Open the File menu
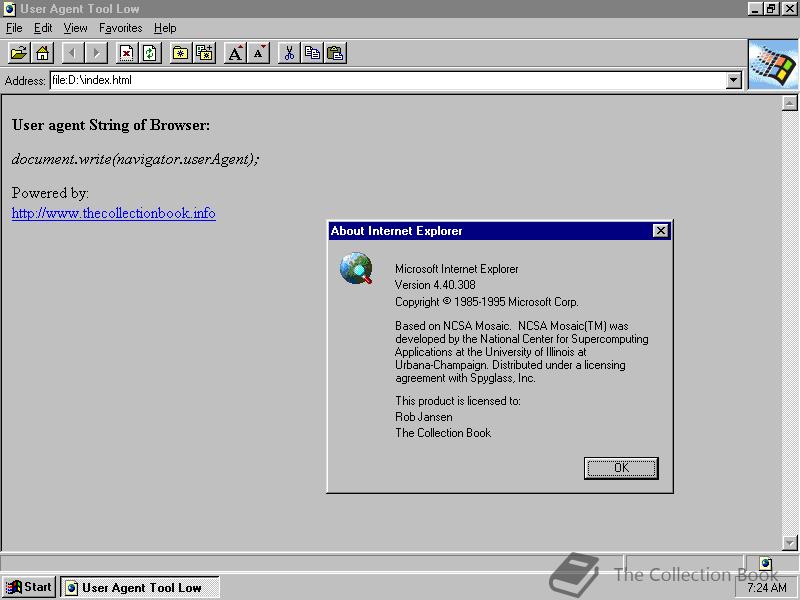Viewport: 800px width, 600px height. point(14,28)
